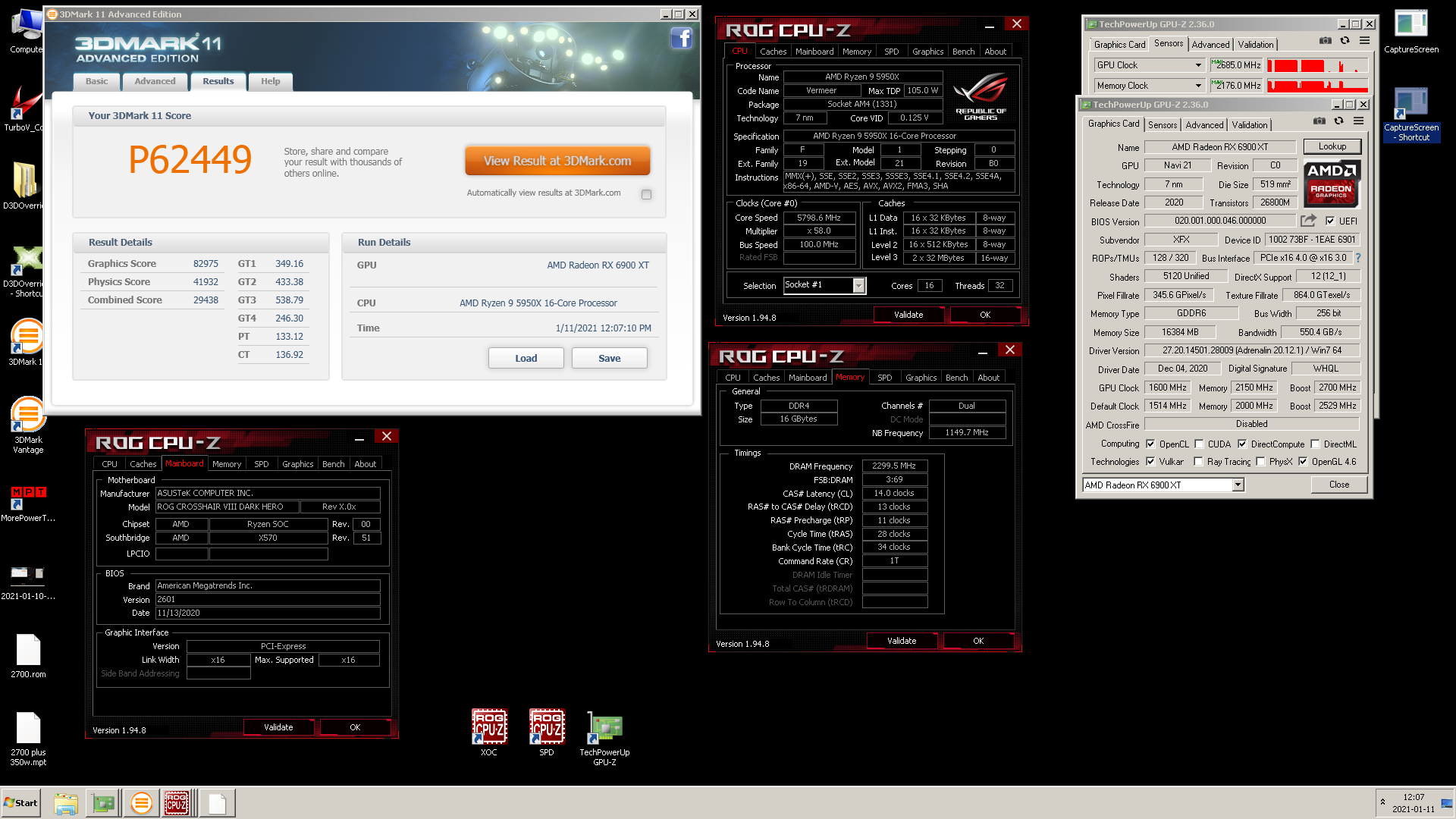Image resolution: width=1456 pixels, height=819 pixels.
Task: Open D3DOverrider folder icon on desktop
Action: (24, 186)
